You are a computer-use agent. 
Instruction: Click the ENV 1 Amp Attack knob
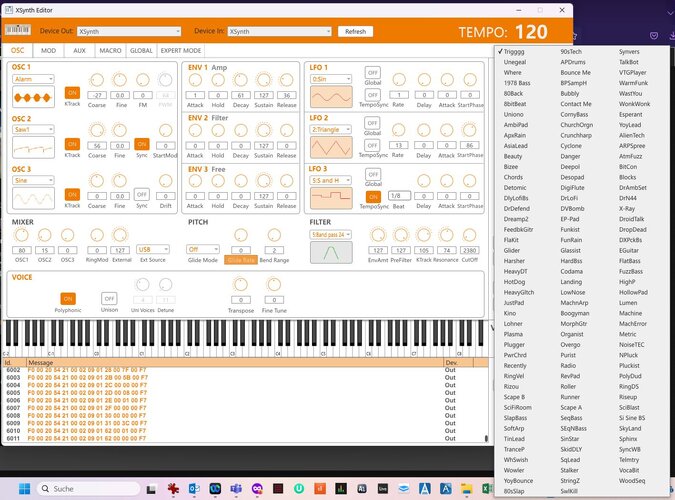(195, 80)
